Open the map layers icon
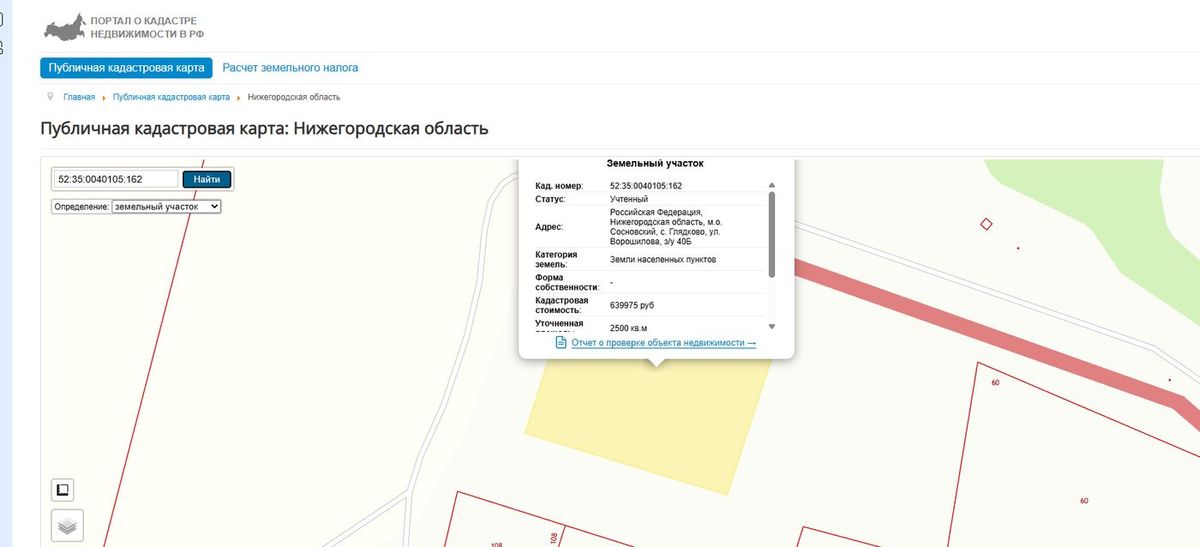 coord(67,525)
